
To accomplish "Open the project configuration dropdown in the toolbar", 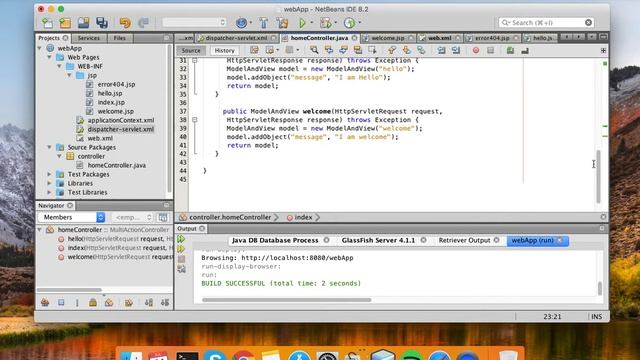I will click(x=194, y=22).
